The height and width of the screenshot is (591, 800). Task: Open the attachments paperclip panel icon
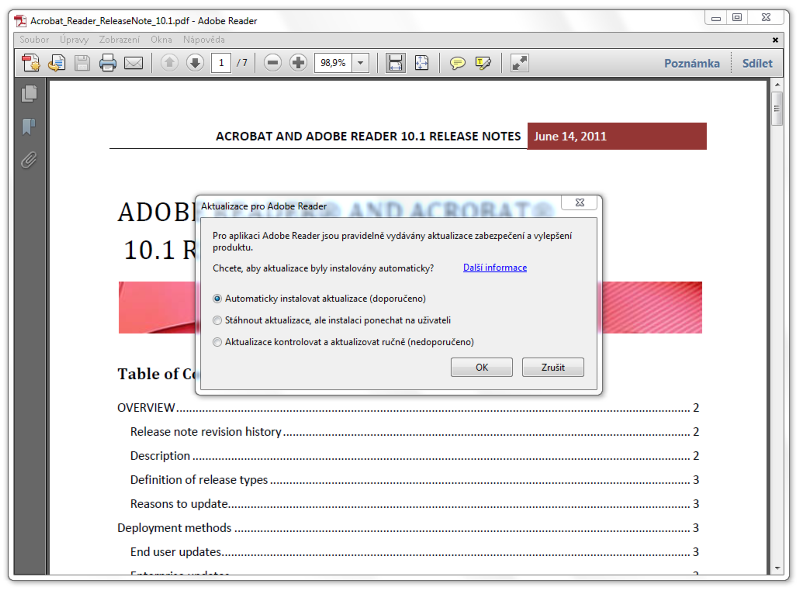pos(29,160)
